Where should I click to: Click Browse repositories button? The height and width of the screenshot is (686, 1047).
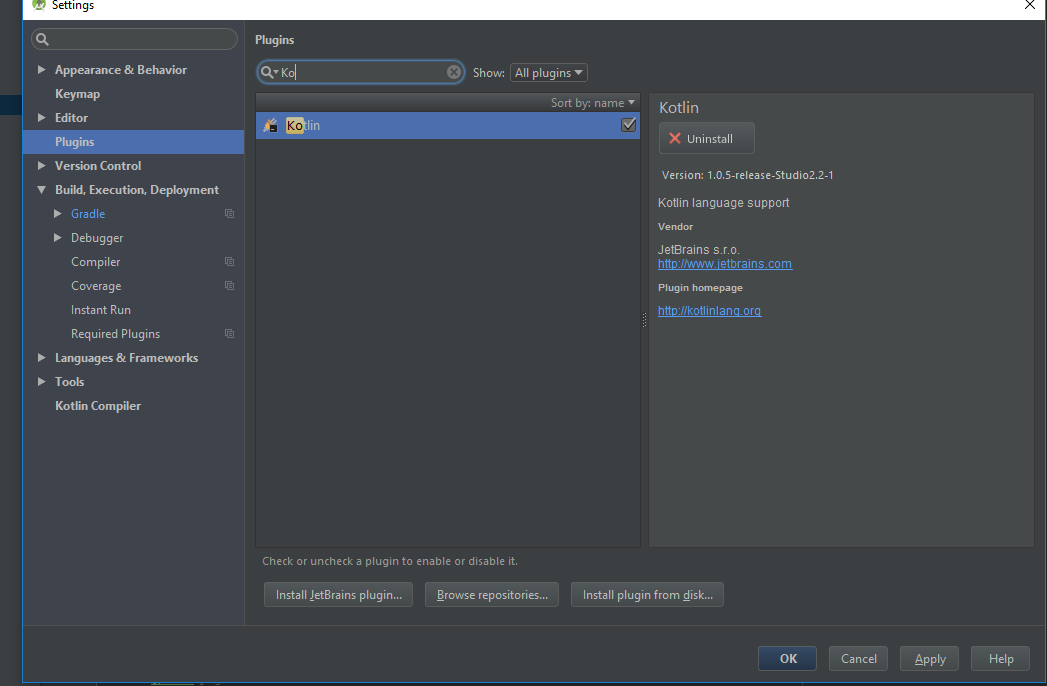492,594
